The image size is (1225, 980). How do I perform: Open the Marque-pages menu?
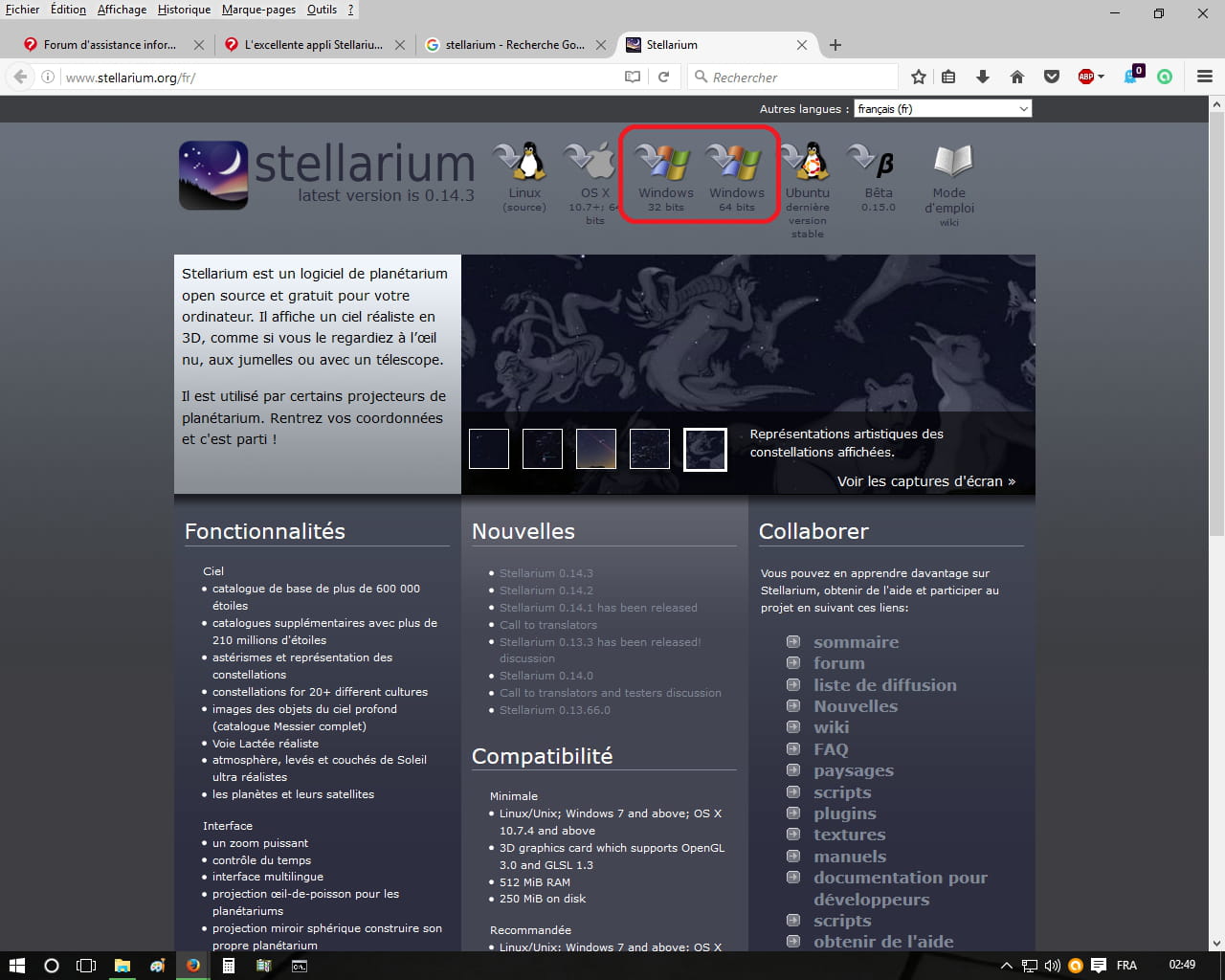pos(257,10)
